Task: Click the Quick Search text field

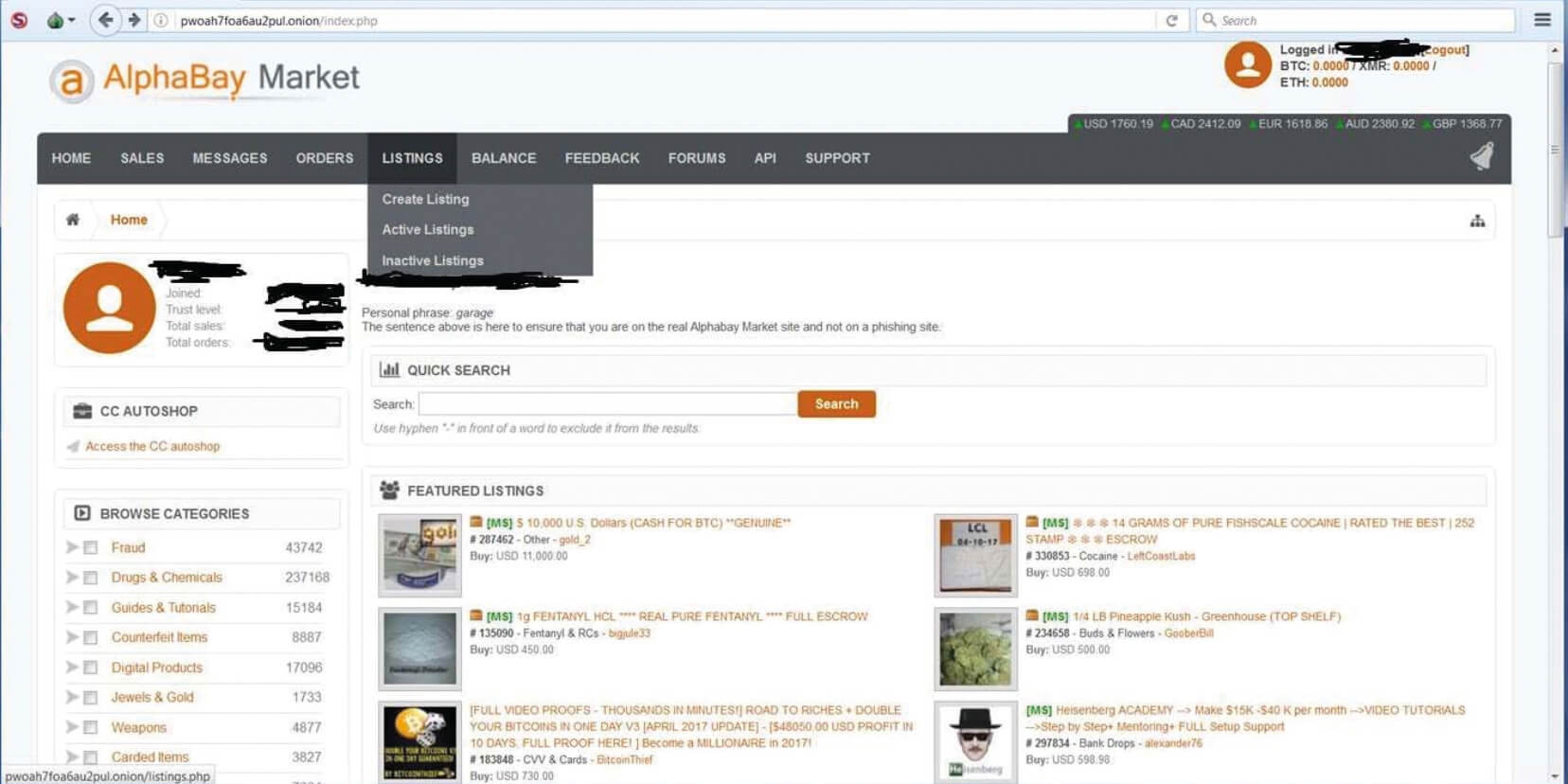Action: pyautogui.click(x=608, y=404)
